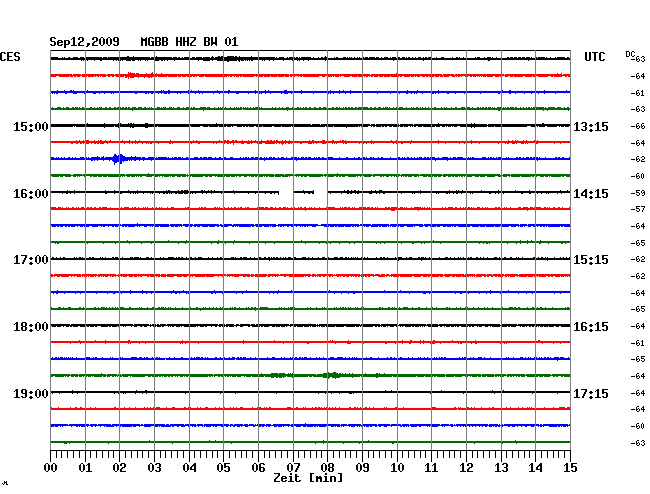Select the station label MGBB HHZ BW 01

click(189, 42)
